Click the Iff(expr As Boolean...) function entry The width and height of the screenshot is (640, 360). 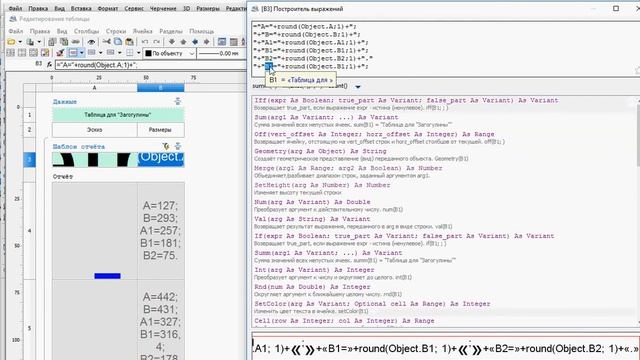pyautogui.click(x=406, y=100)
